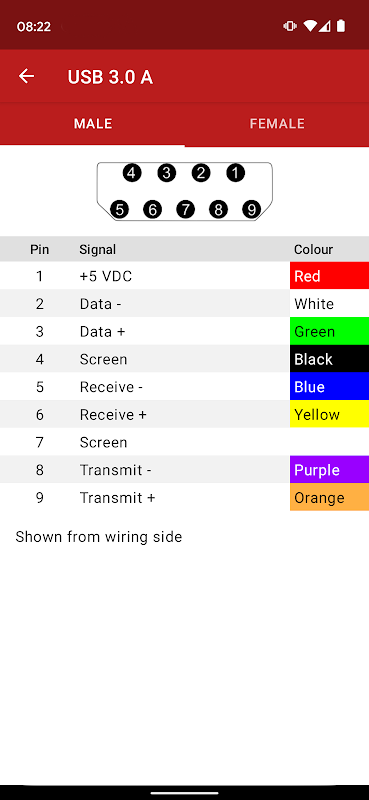Tap pin 1 circle in connector diagram
The height and width of the screenshot is (800, 369).
235,173
